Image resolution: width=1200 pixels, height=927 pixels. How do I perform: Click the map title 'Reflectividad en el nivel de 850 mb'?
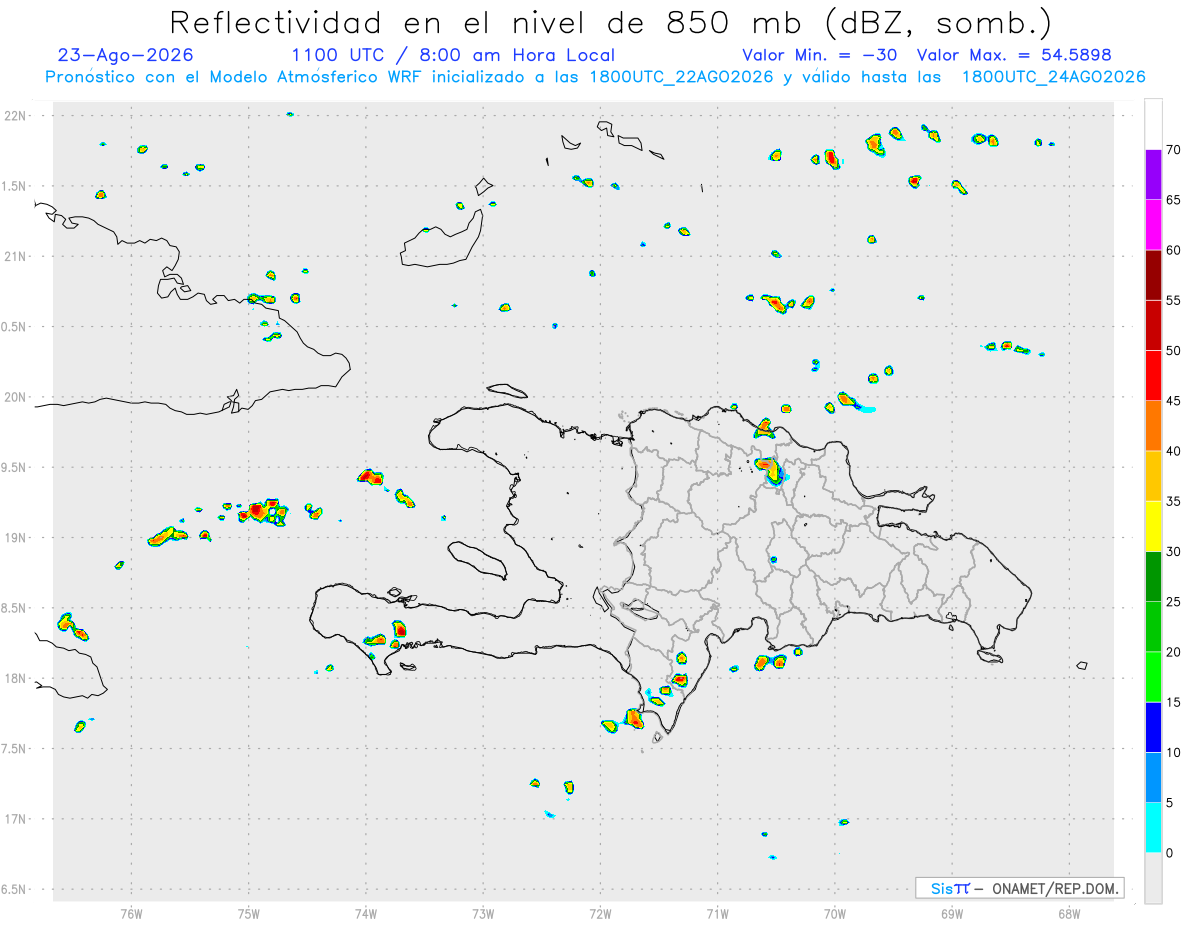coord(491,22)
